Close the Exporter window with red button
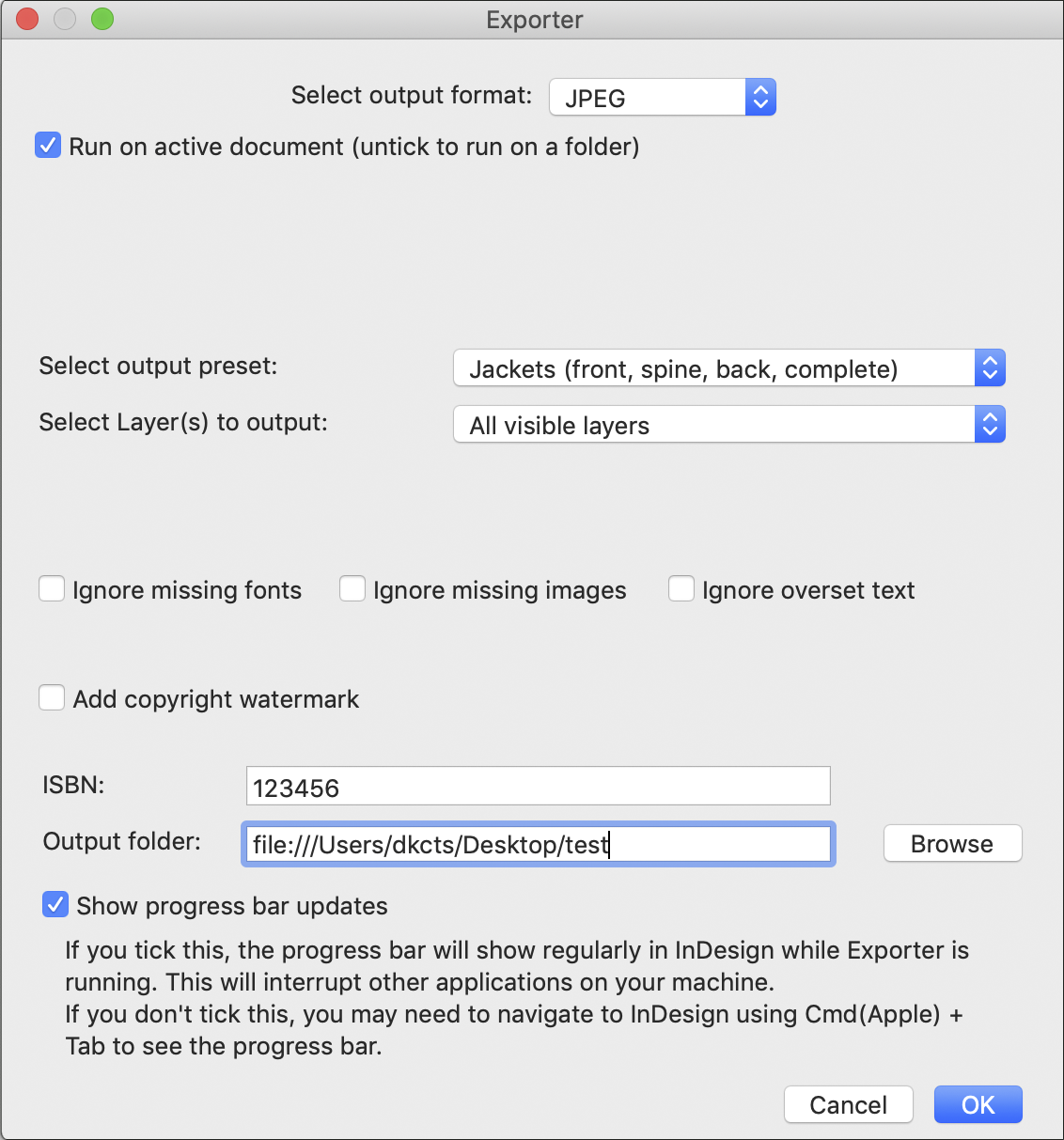The image size is (1064, 1140). pos(27,19)
